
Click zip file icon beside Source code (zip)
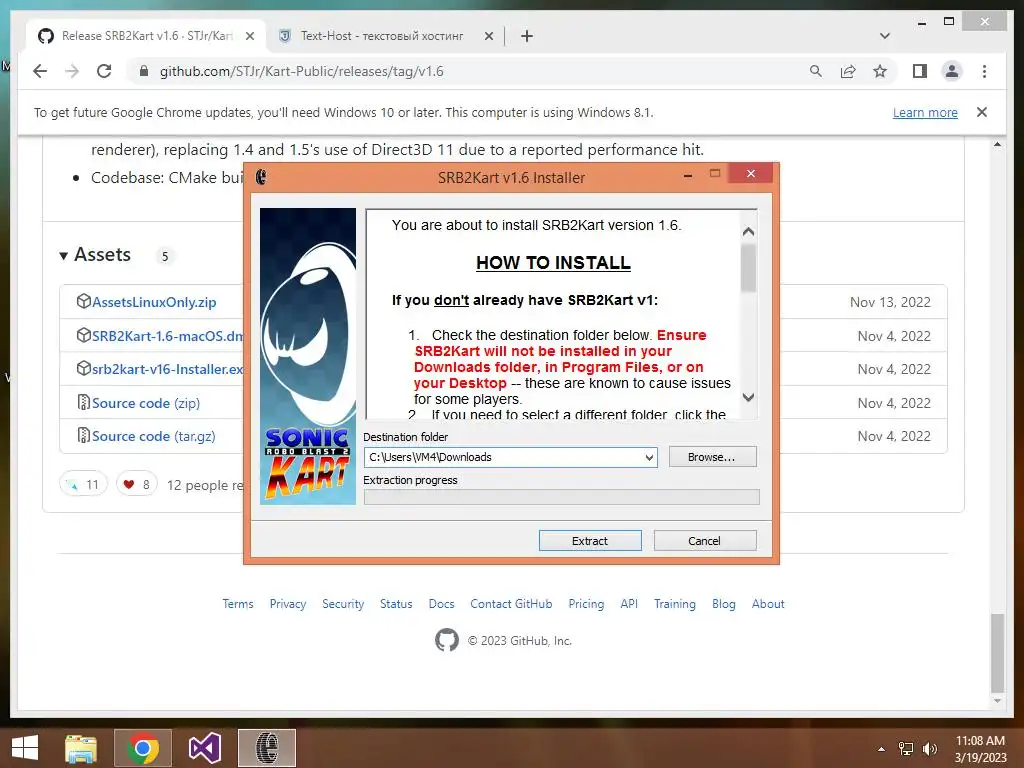click(x=84, y=402)
